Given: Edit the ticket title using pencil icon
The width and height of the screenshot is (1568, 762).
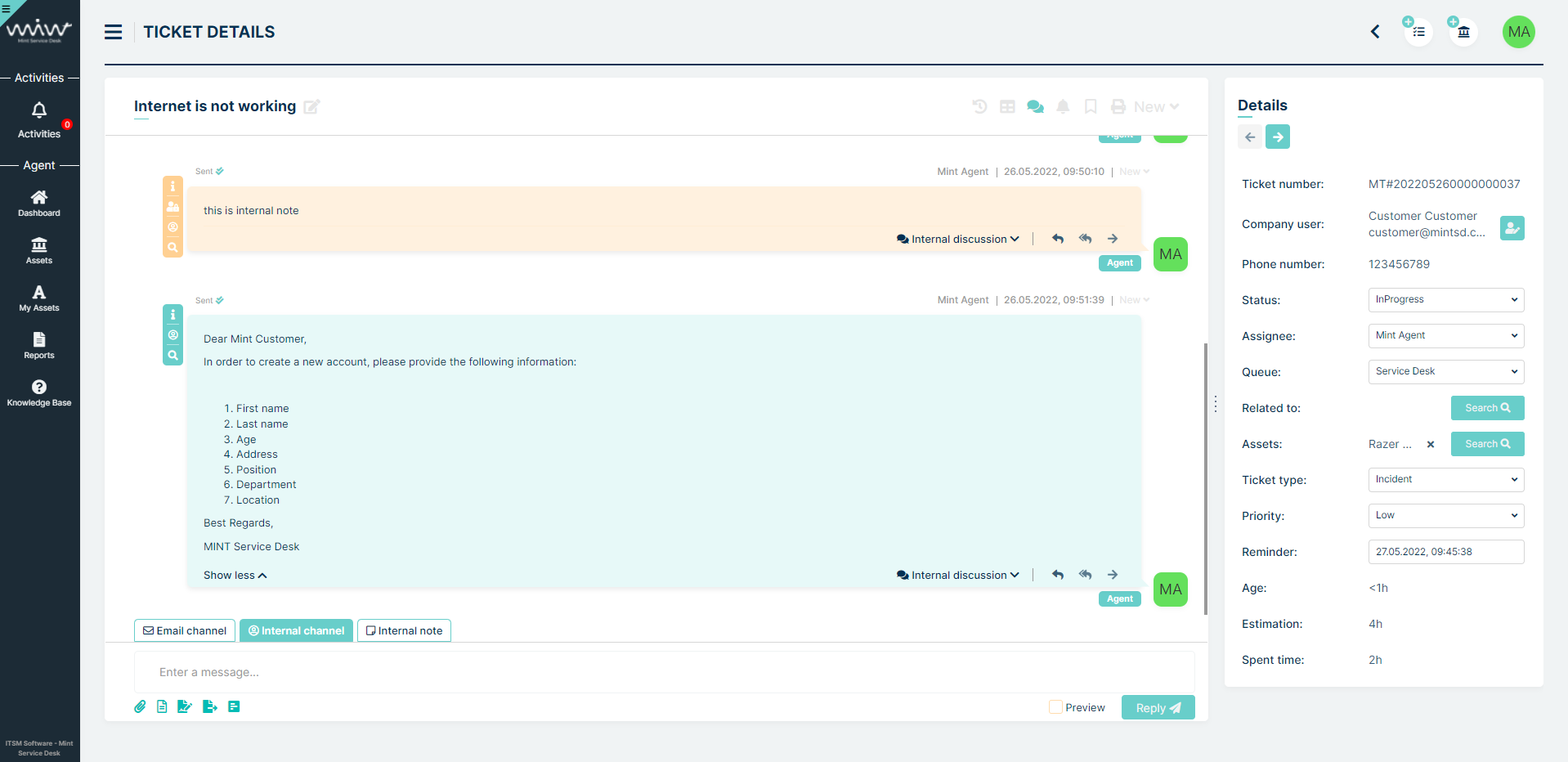Looking at the screenshot, I should tap(311, 106).
